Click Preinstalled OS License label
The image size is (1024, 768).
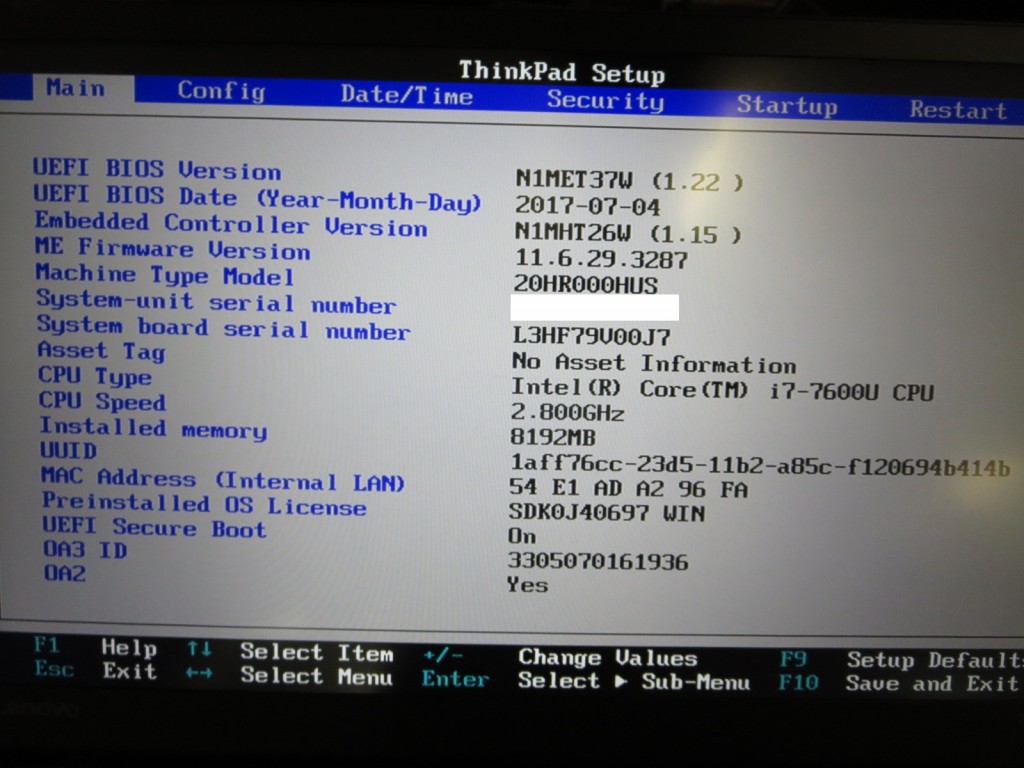click(204, 505)
